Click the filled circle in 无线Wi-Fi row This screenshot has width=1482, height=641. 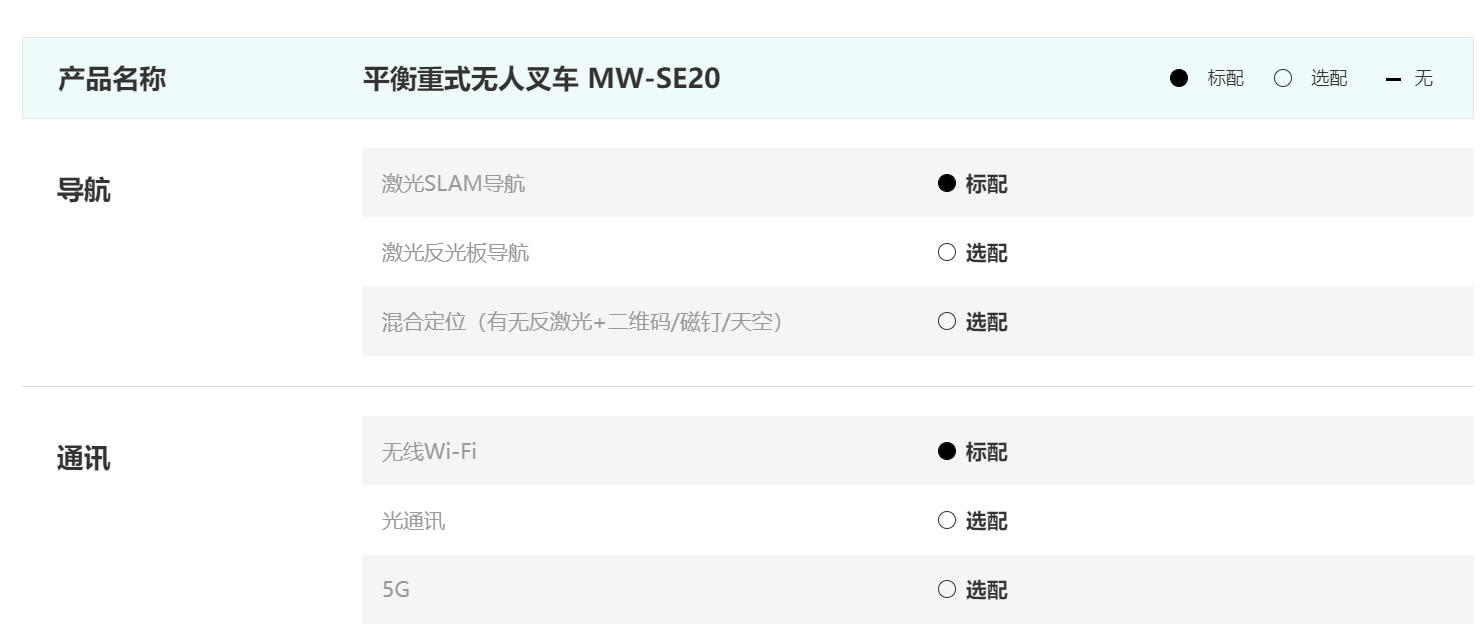[947, 452]
